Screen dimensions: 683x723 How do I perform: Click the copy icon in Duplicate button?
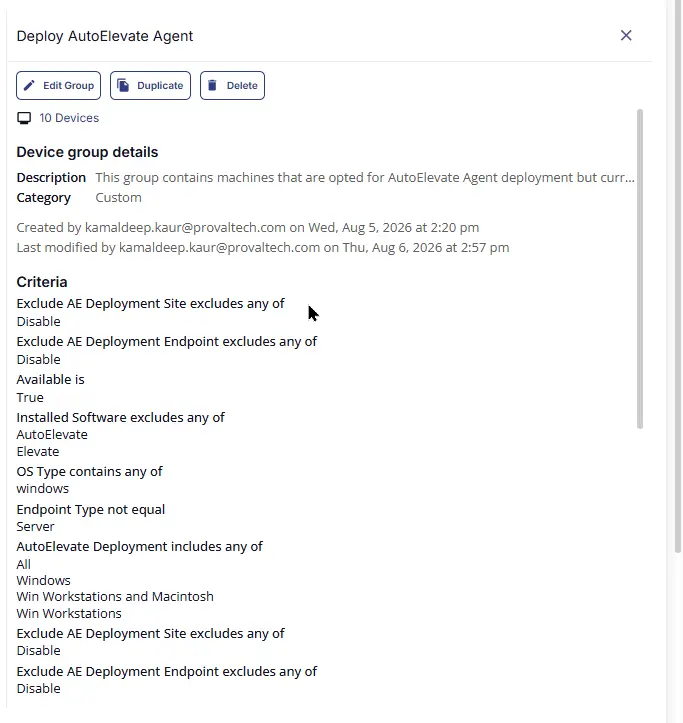click(123, 85)
